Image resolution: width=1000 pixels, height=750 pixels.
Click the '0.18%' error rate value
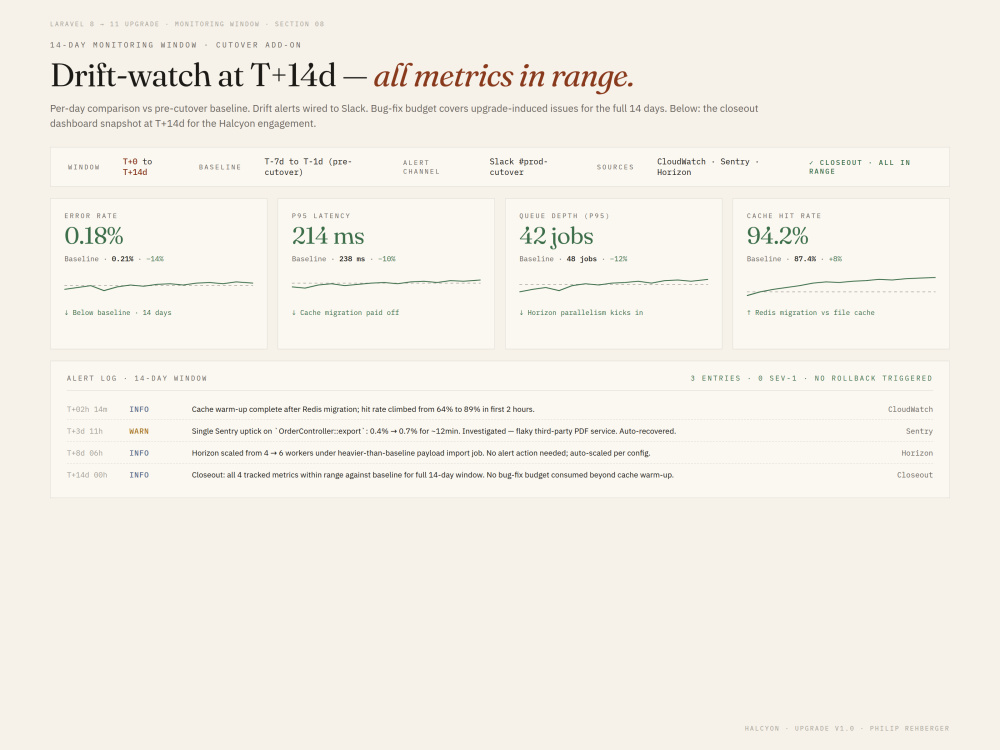click(94, 236)
